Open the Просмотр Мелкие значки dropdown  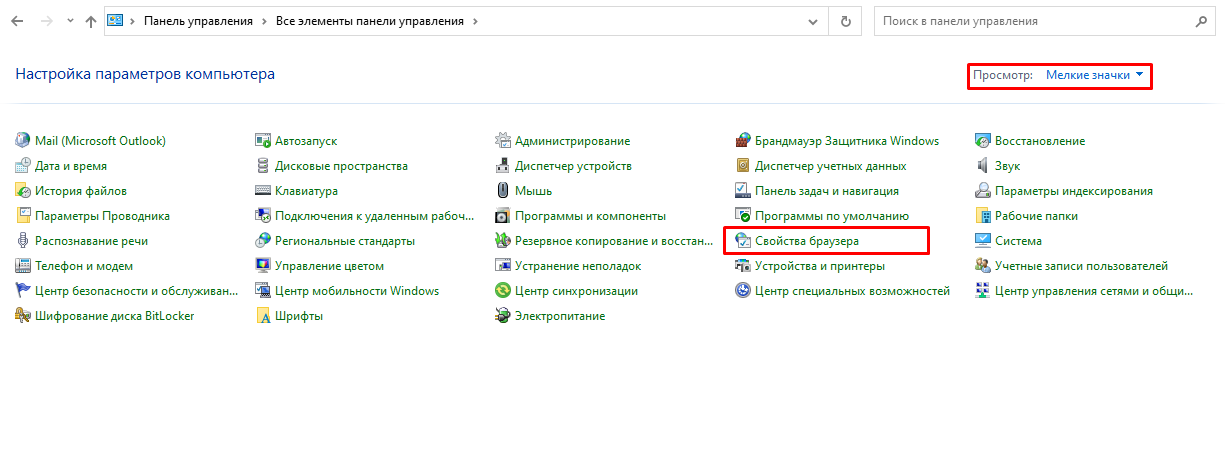pos(1094,75)
